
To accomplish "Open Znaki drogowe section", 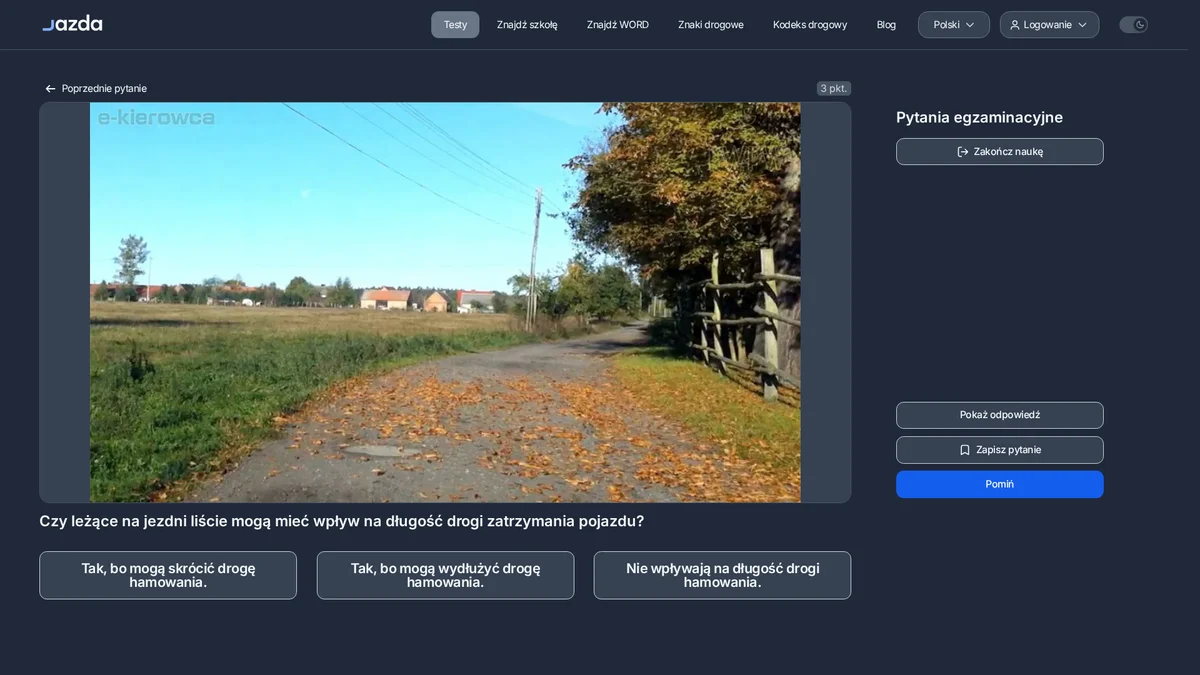I will 711,25.
